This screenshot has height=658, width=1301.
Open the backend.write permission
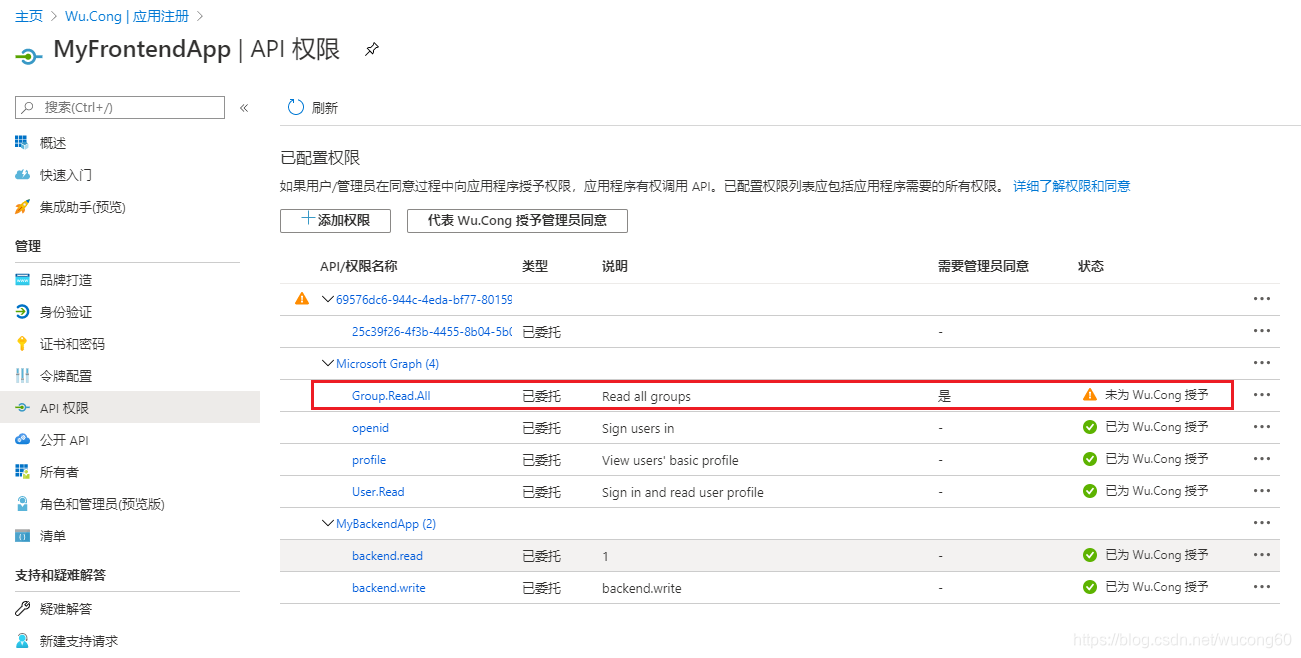pyautogui.click(x=389, y=588)
